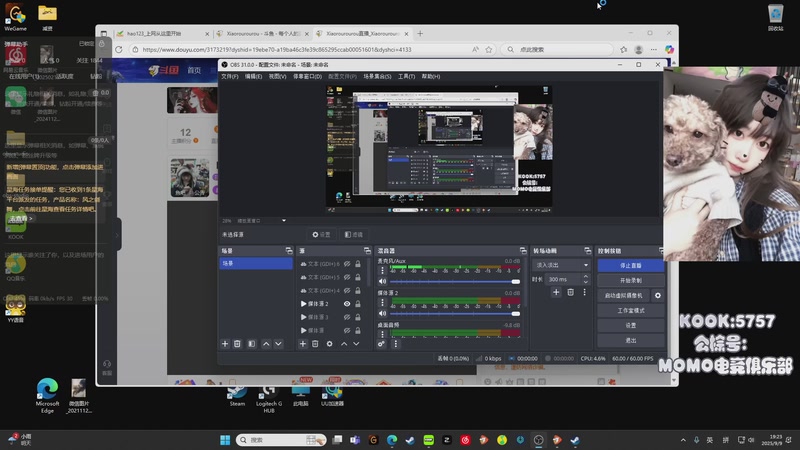Viewport: 800px width, 450px height.
Task: Click the 工作室模式 button
Action: coord(631,310)
